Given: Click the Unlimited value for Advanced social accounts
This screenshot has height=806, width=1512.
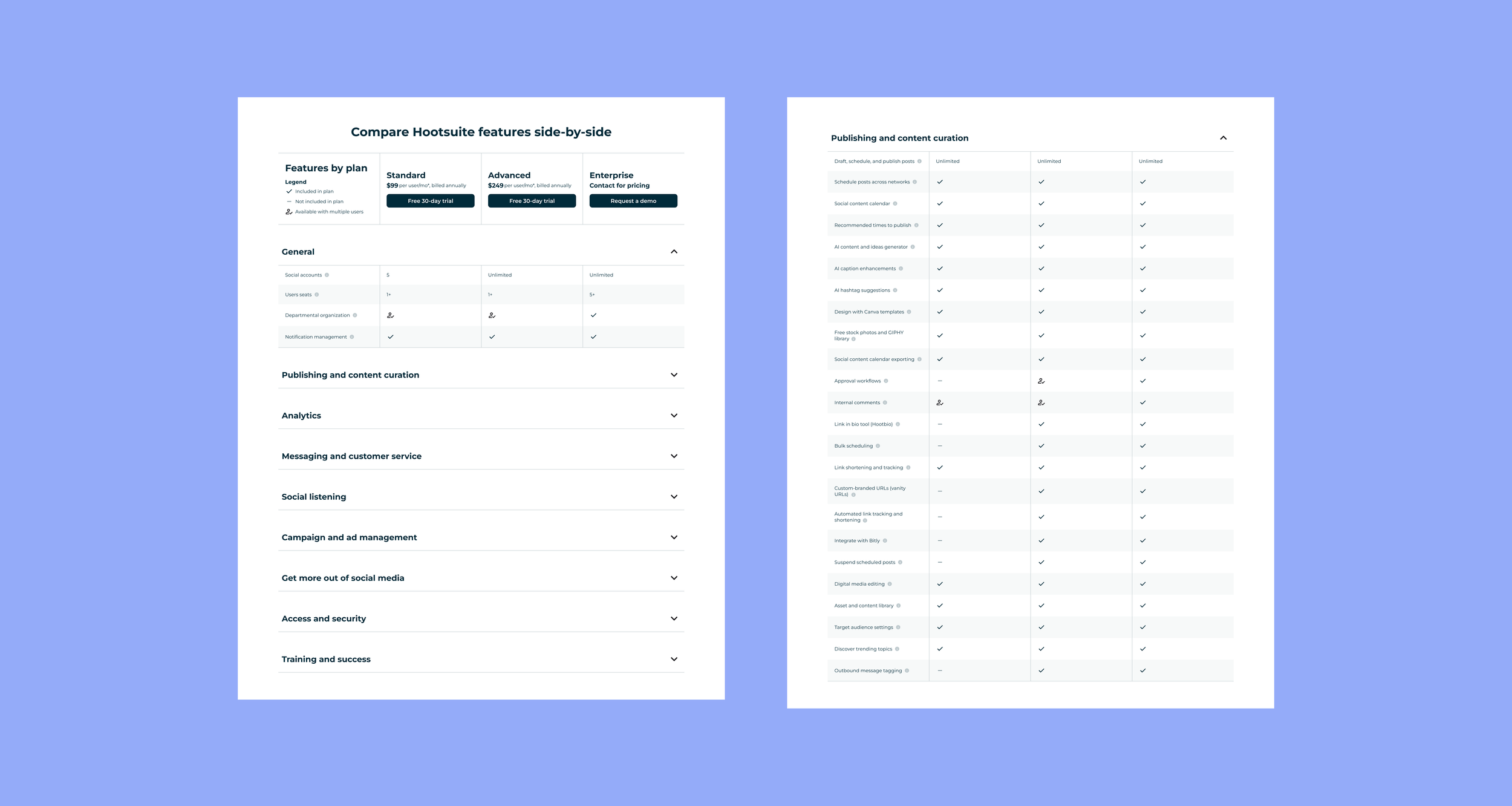Looking at the screenshot, I should pyautogui.click(x=500, y=275).
